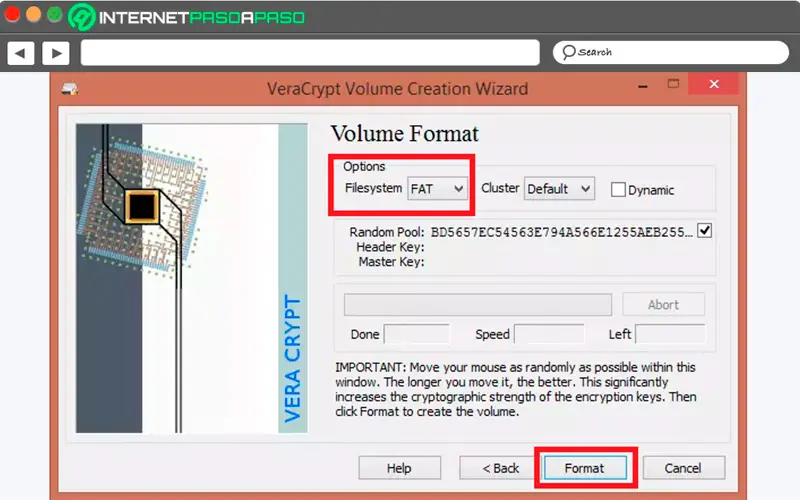The height and width of the screenshot is (500, 800).
Task: Click the browser forward arrow button
Action: pos(56,53)
